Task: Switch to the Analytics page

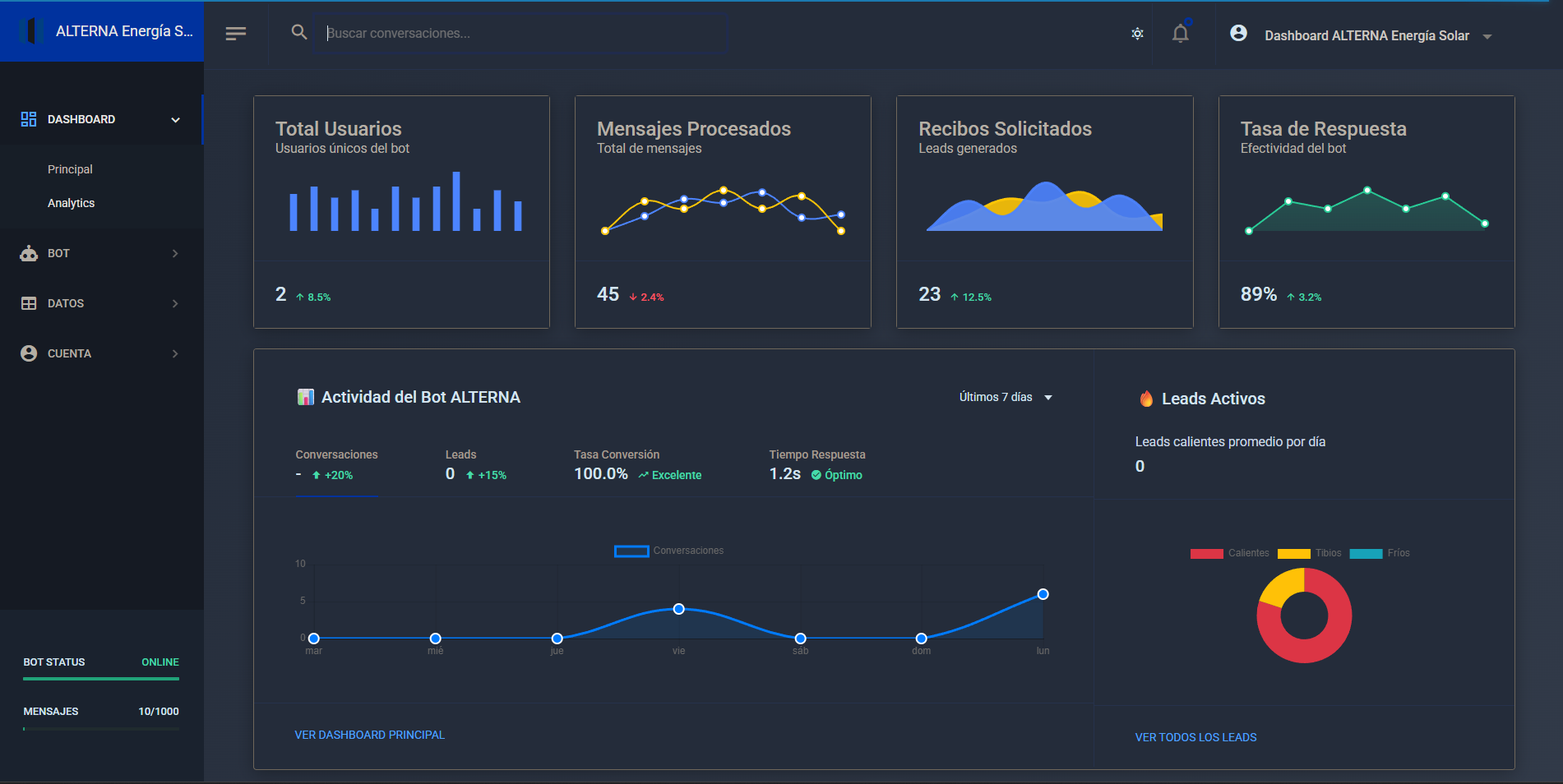Action: [x=71, y=202]
